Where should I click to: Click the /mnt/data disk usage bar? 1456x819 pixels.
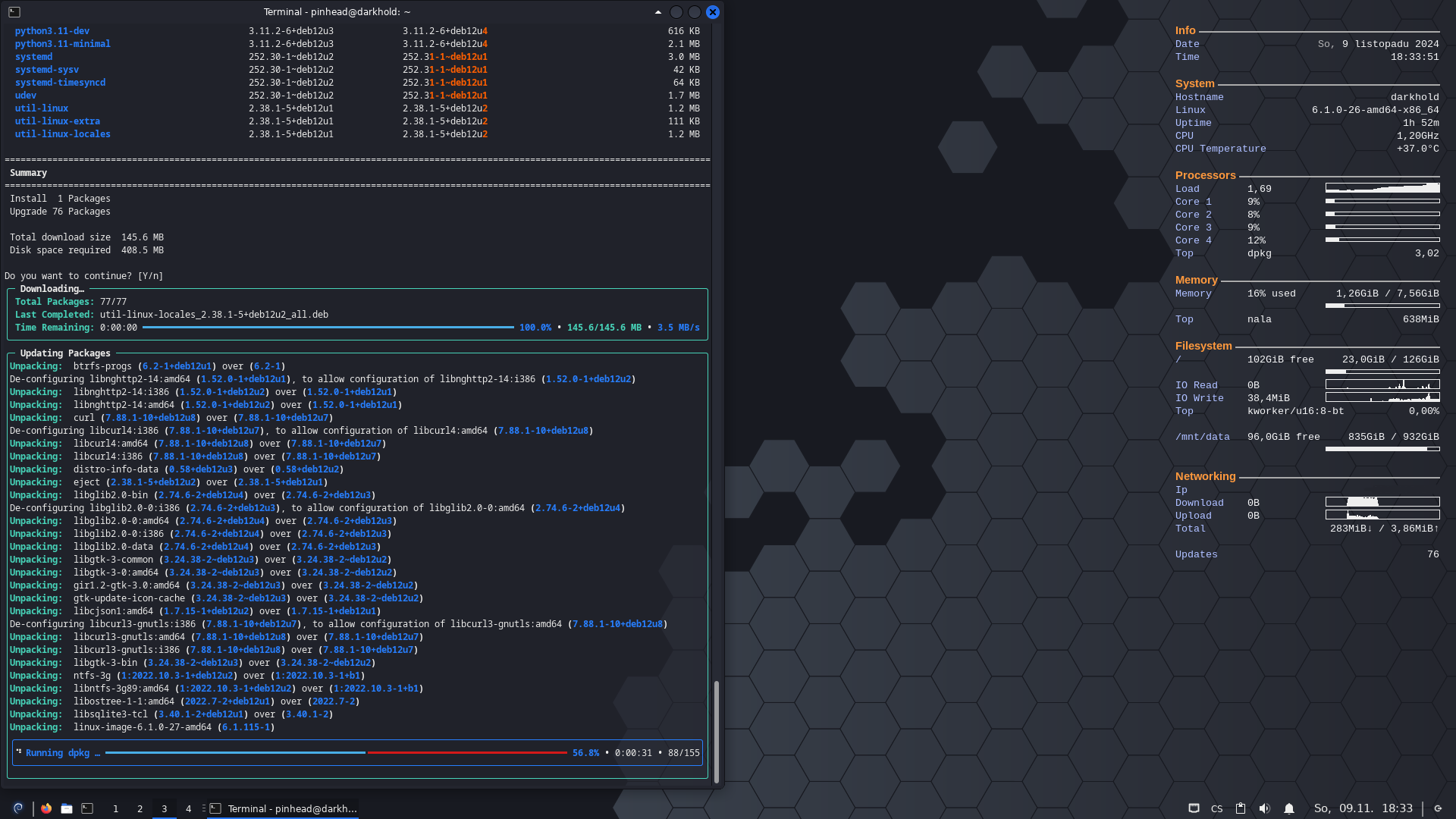(x=1382, y=449)
